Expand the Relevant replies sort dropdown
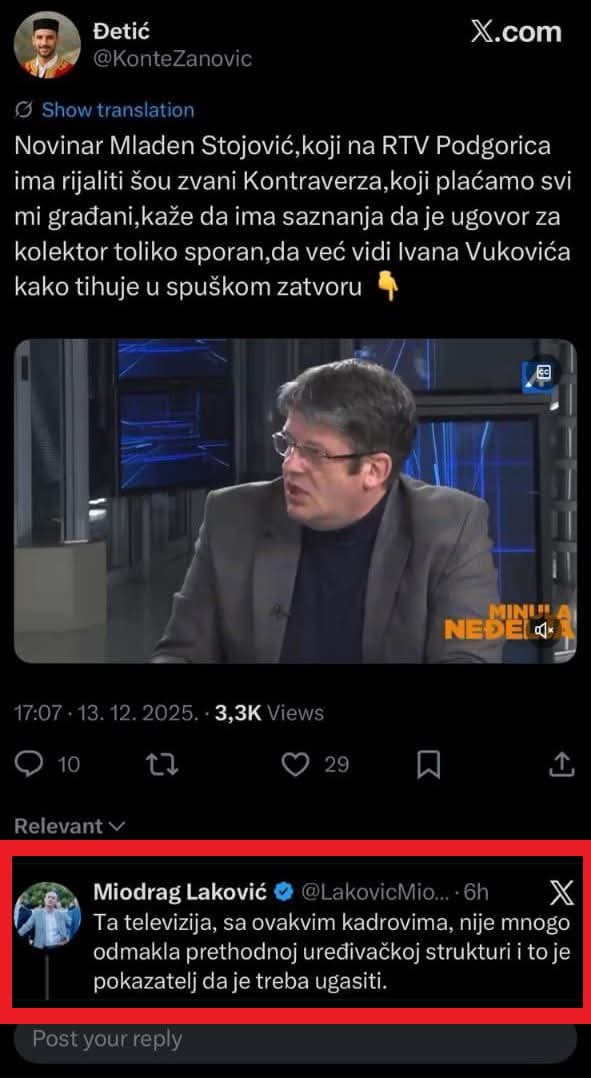 click(x=70, y=826)
